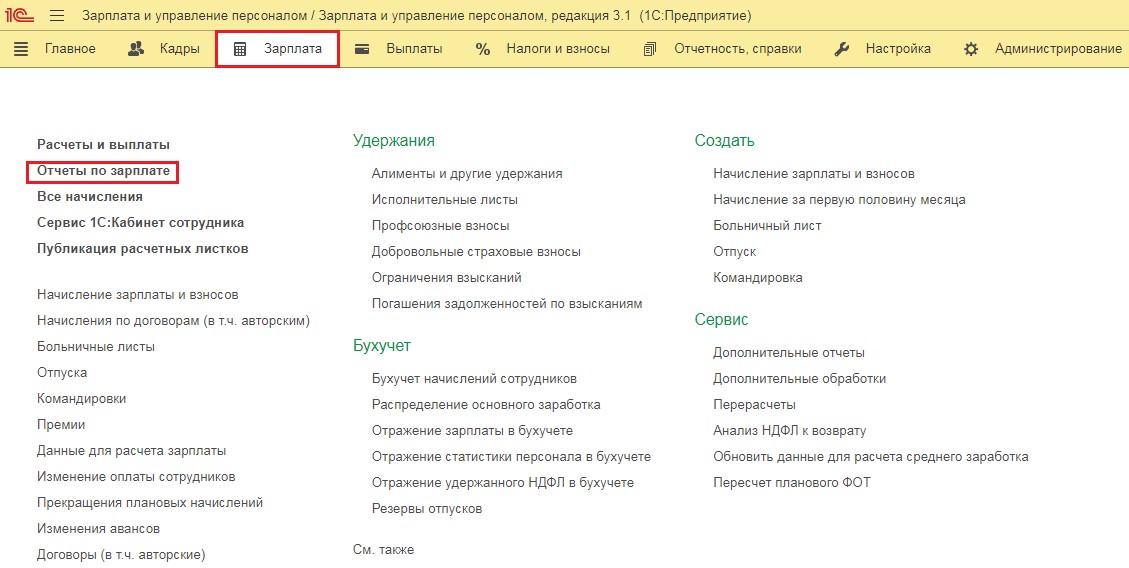Open Алименты и другие удержания
Viewport: 1129px width, 568px height.
click(467, 173)
